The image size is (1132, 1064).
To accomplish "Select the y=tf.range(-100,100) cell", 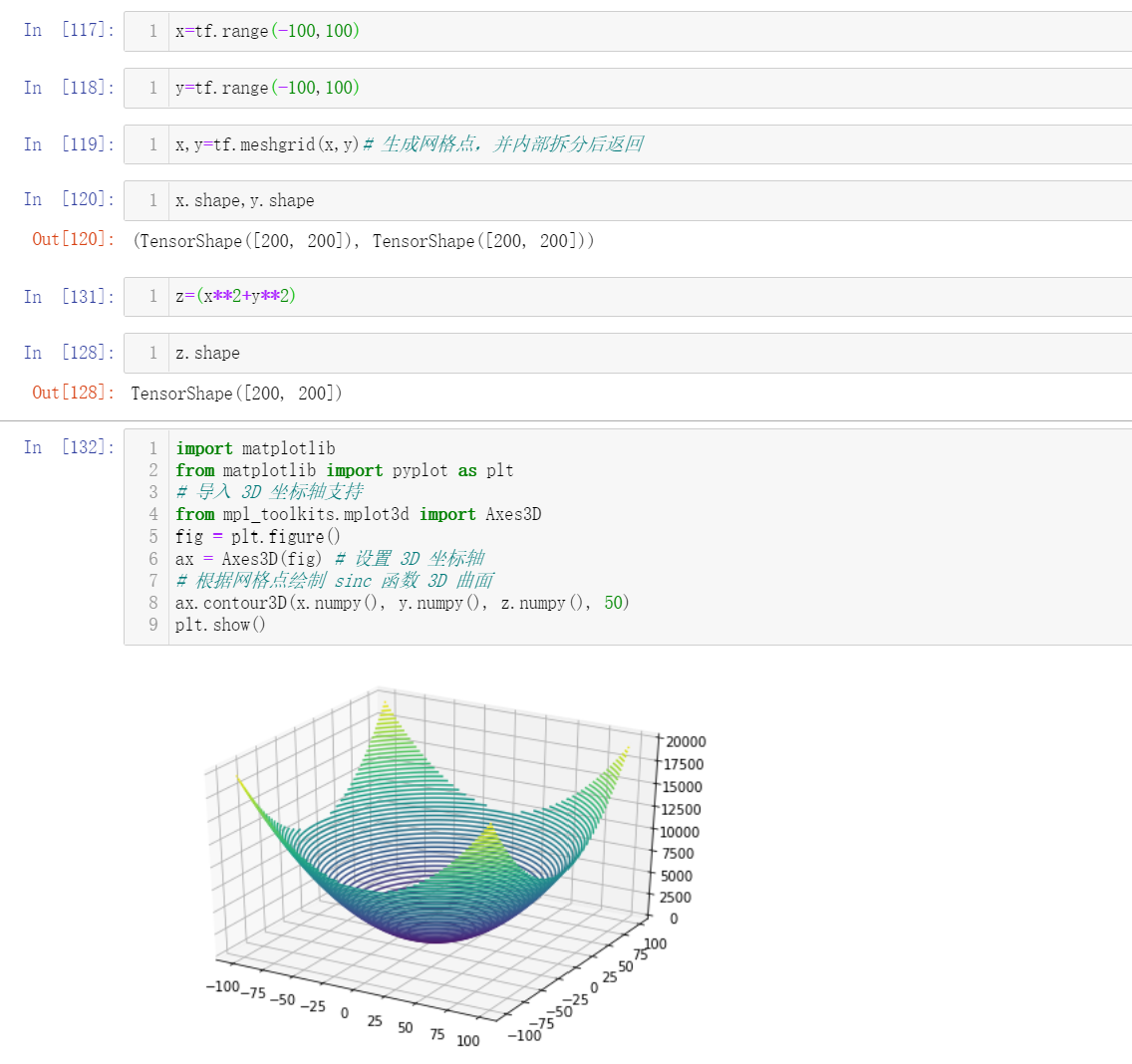I will coord(628,88).
